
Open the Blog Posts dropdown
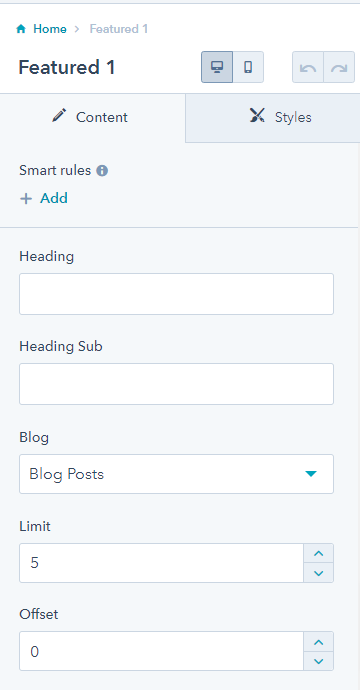point(176,474)
